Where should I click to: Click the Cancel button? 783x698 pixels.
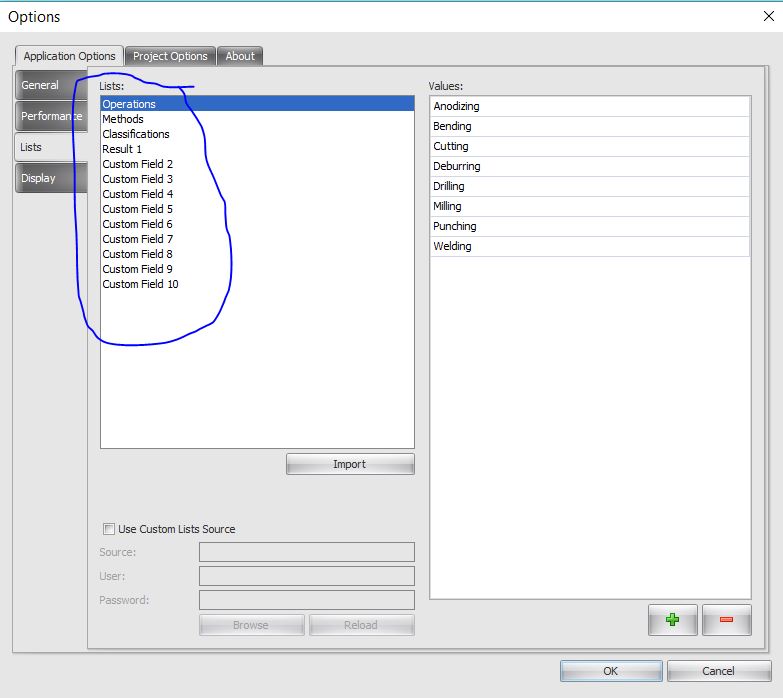(x=718, y=671)
